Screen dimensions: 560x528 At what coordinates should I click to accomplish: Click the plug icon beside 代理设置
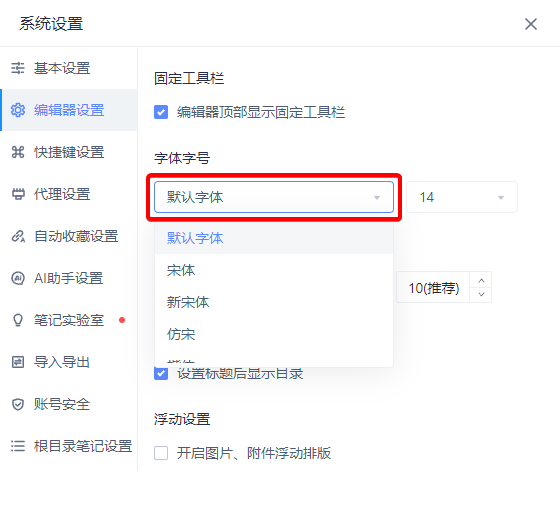pyautogui.click(x=18, y=194)
